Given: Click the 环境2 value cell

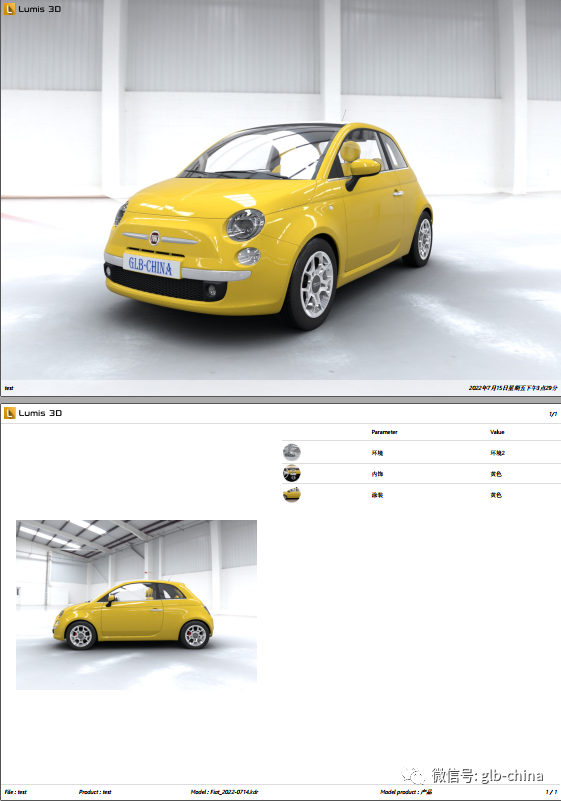Looking at the screenshot, I should (x=497, y=453).
